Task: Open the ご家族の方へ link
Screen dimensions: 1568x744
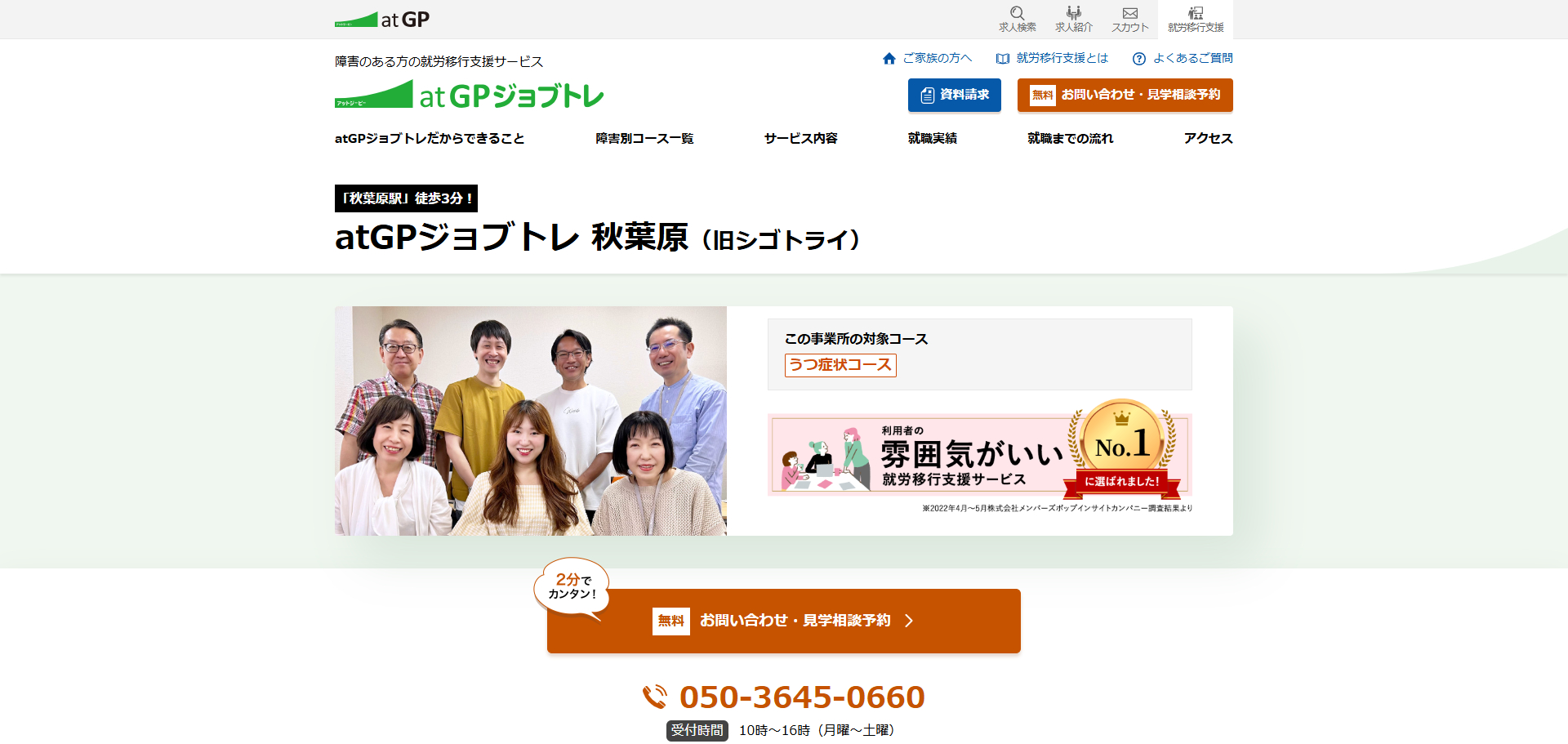Action: click(937, 58)
